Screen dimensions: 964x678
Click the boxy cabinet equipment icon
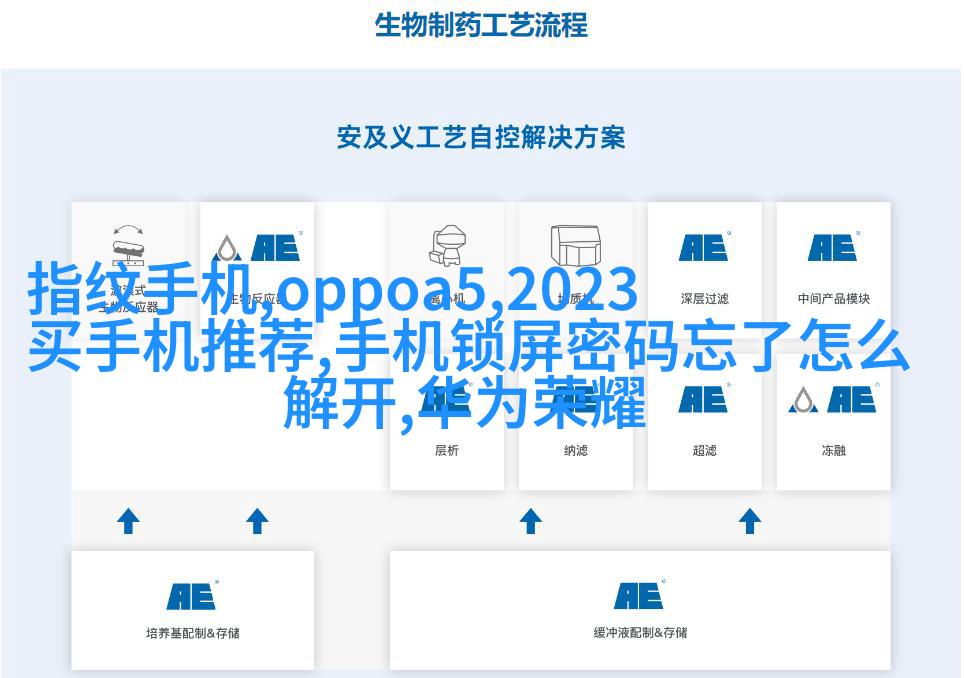[575, 245]
